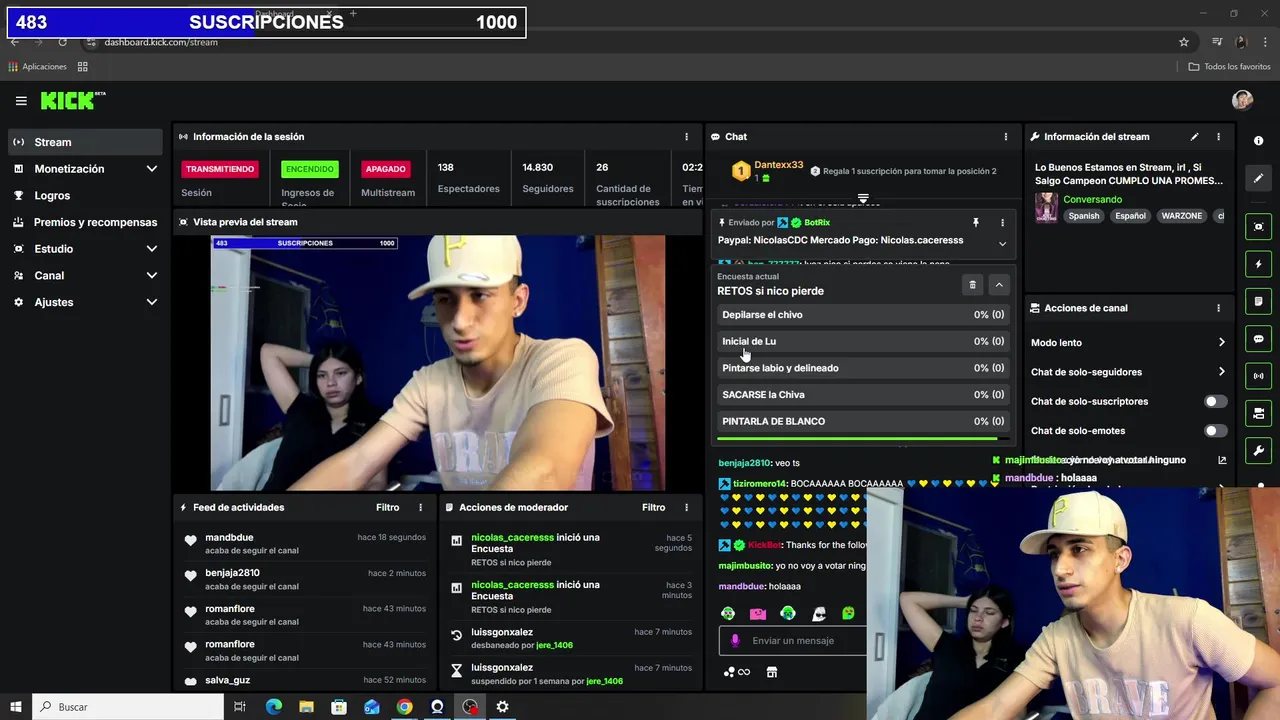Click the info icon in right sidebar

[1259, 141]
